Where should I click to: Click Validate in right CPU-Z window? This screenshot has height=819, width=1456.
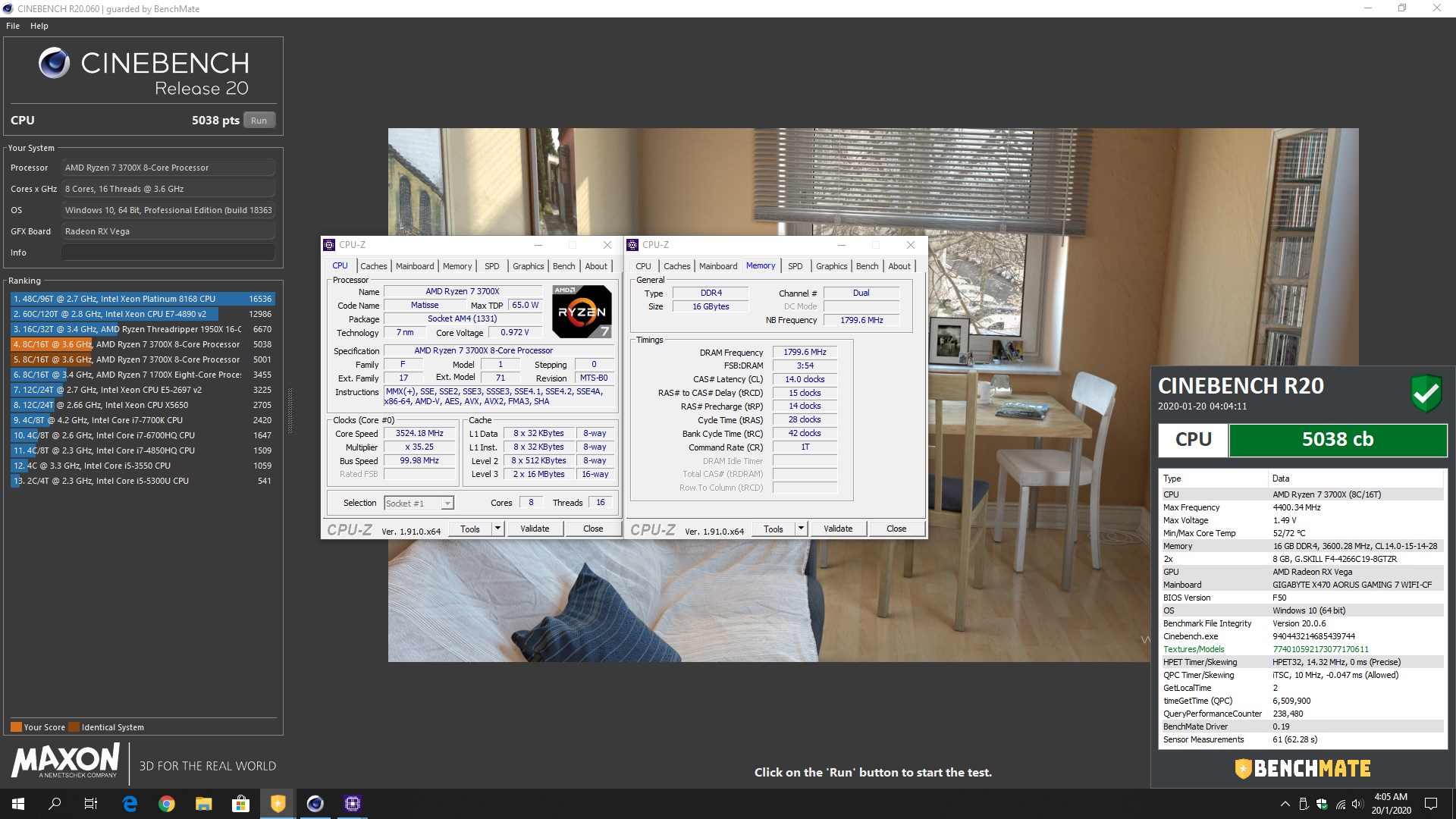pyautogui.click(x=838, y=529)
